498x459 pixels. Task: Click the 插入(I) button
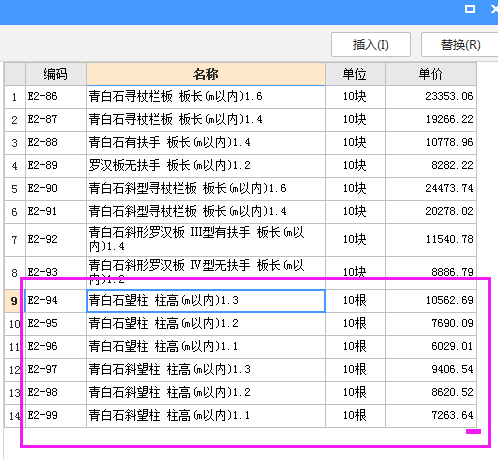click(x=371, y=45)
